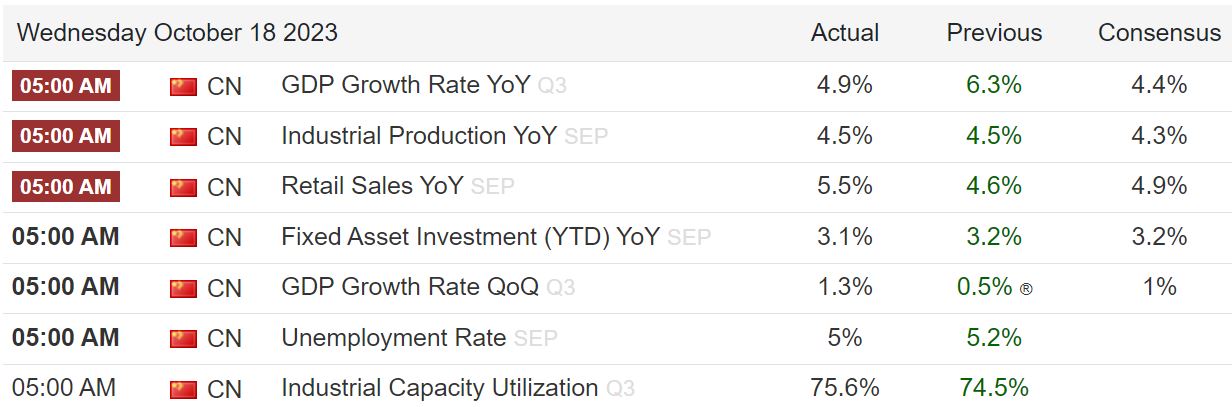The width and height of the screenshot is (1232, 407).
Task: Open the GDP Growth Rate YoY indicator
Action: [406, 85]
